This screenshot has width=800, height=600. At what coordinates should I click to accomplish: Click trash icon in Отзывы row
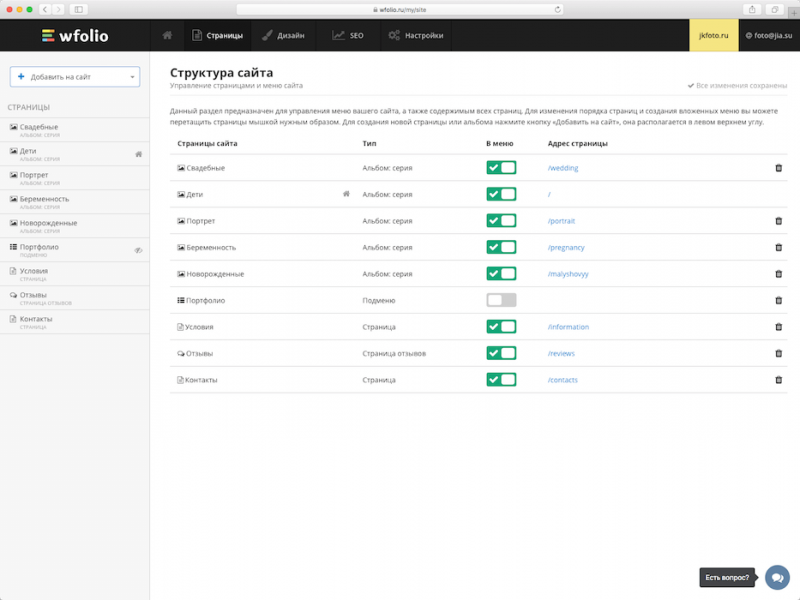point(778,353)
